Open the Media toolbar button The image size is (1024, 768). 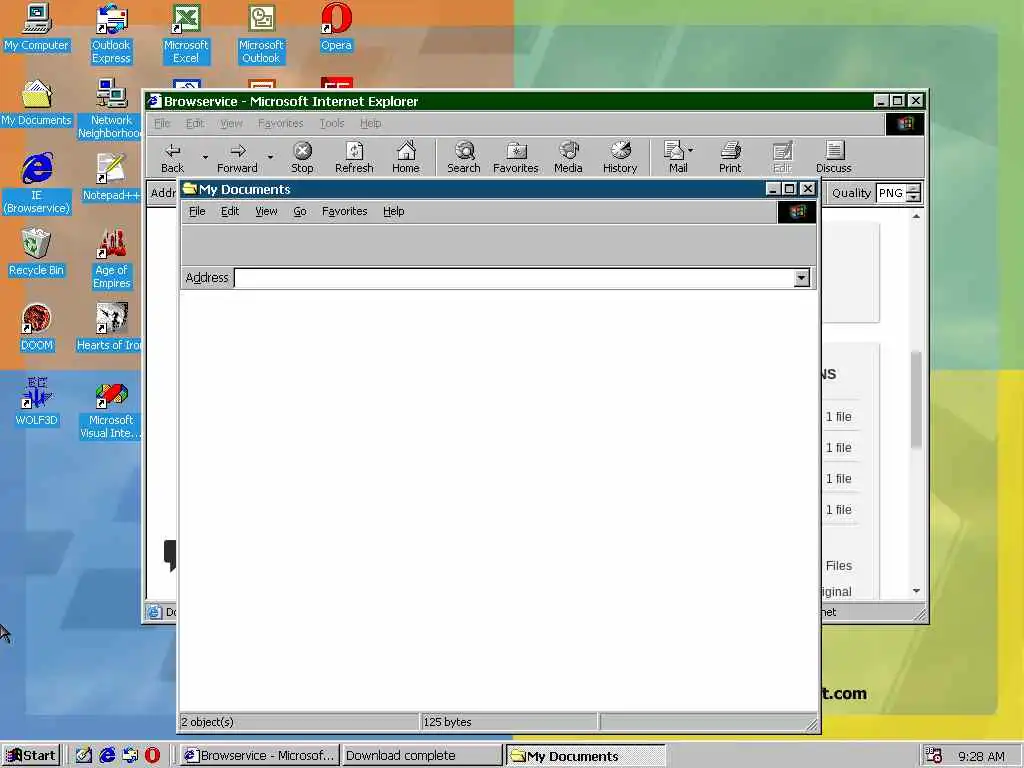(568, 157)
